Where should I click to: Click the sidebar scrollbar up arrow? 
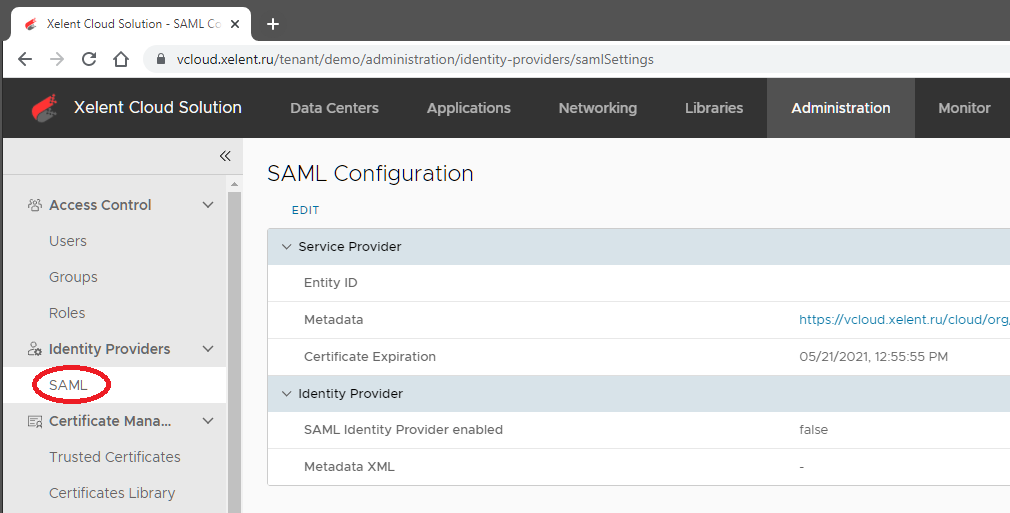coord(234,184)
